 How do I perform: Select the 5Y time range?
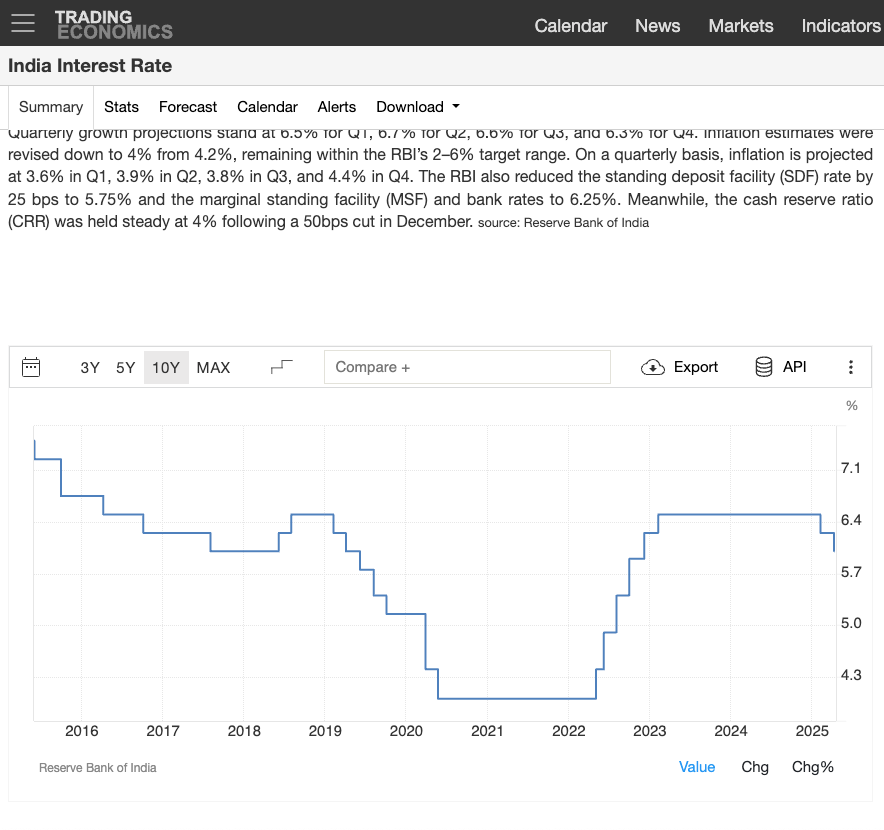[125, 367]
